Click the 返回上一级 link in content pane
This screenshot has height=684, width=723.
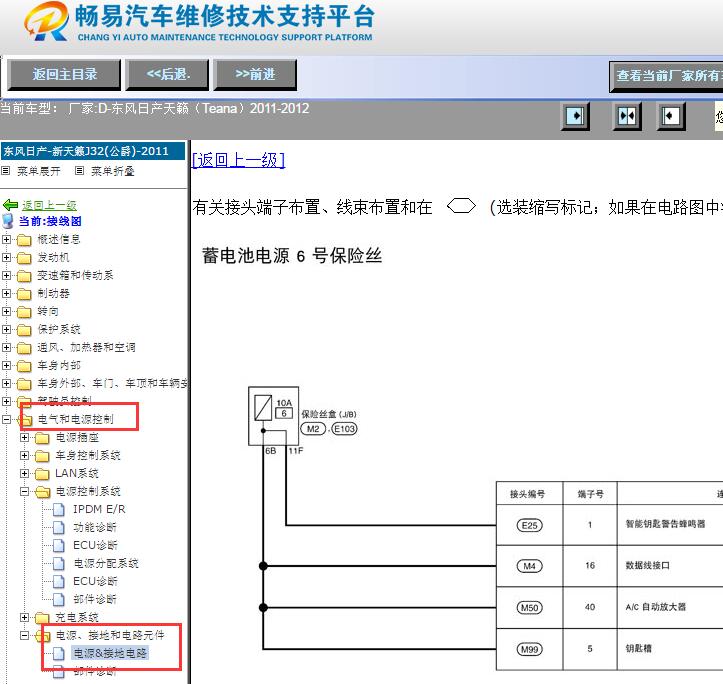coord(238,160)
